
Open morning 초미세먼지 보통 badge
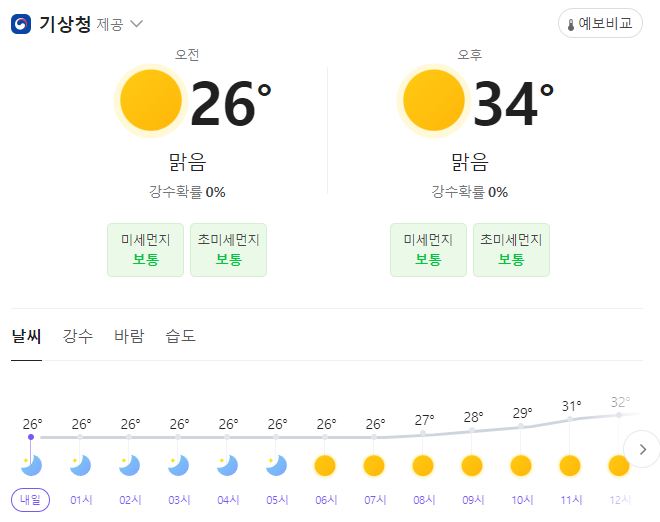[x=229, y=250]
